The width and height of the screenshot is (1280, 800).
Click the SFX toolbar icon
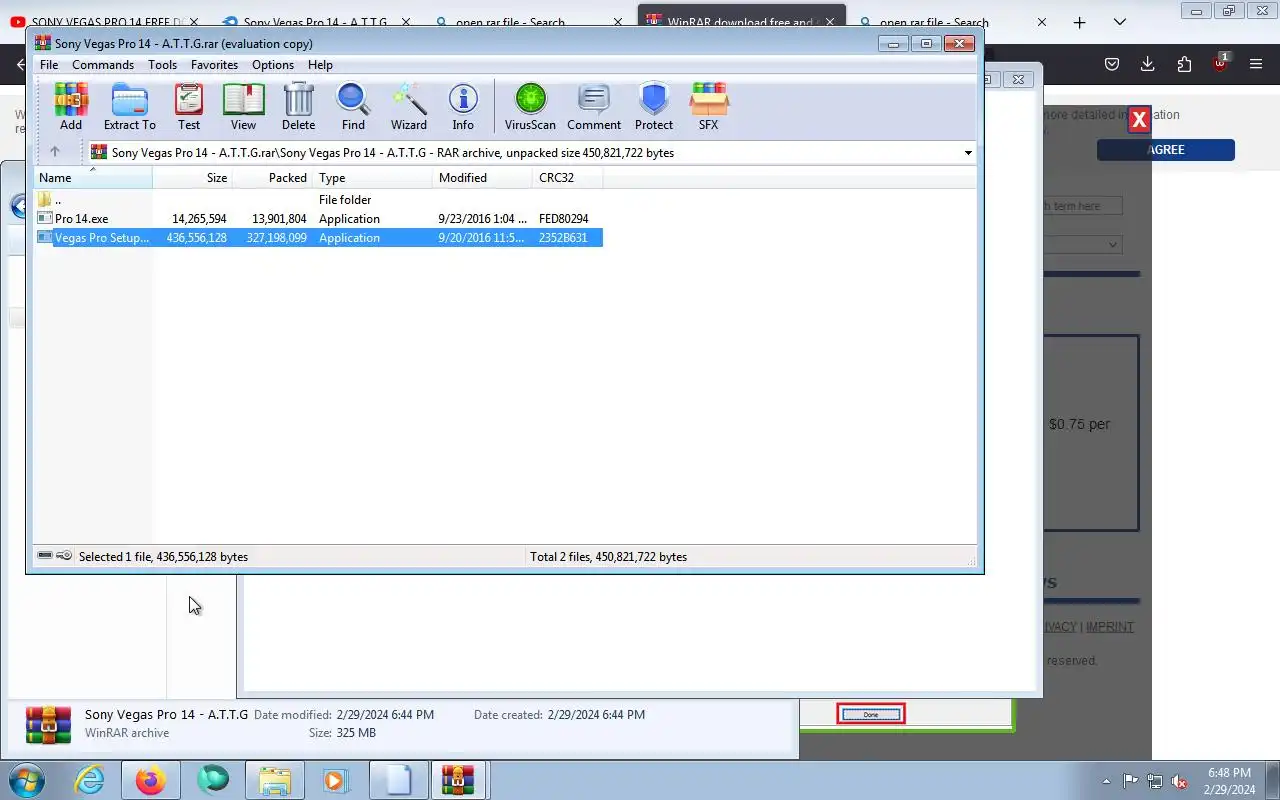click(x=709, y=107)
